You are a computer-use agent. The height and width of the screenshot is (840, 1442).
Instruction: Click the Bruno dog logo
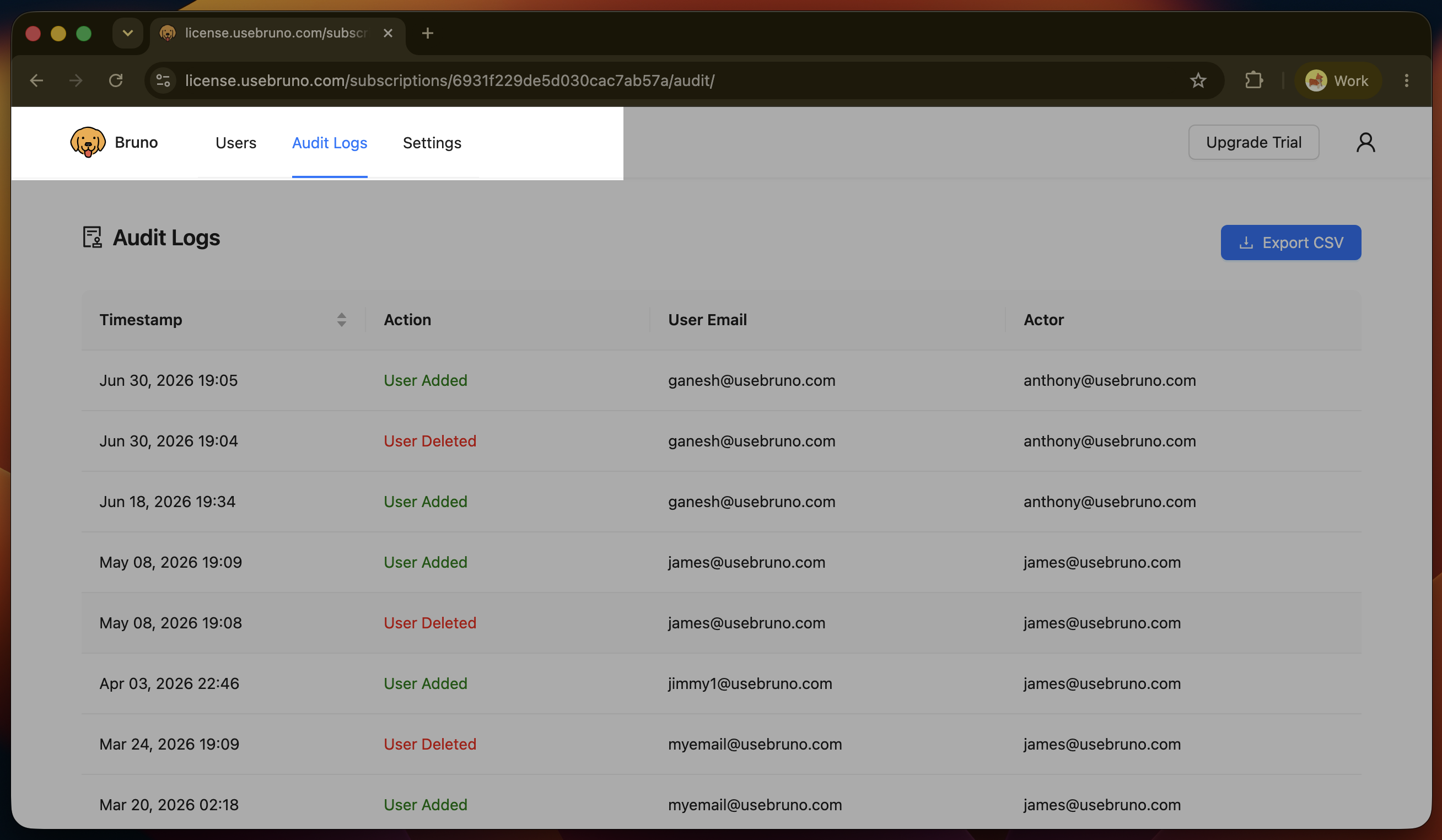pos(88,142)
